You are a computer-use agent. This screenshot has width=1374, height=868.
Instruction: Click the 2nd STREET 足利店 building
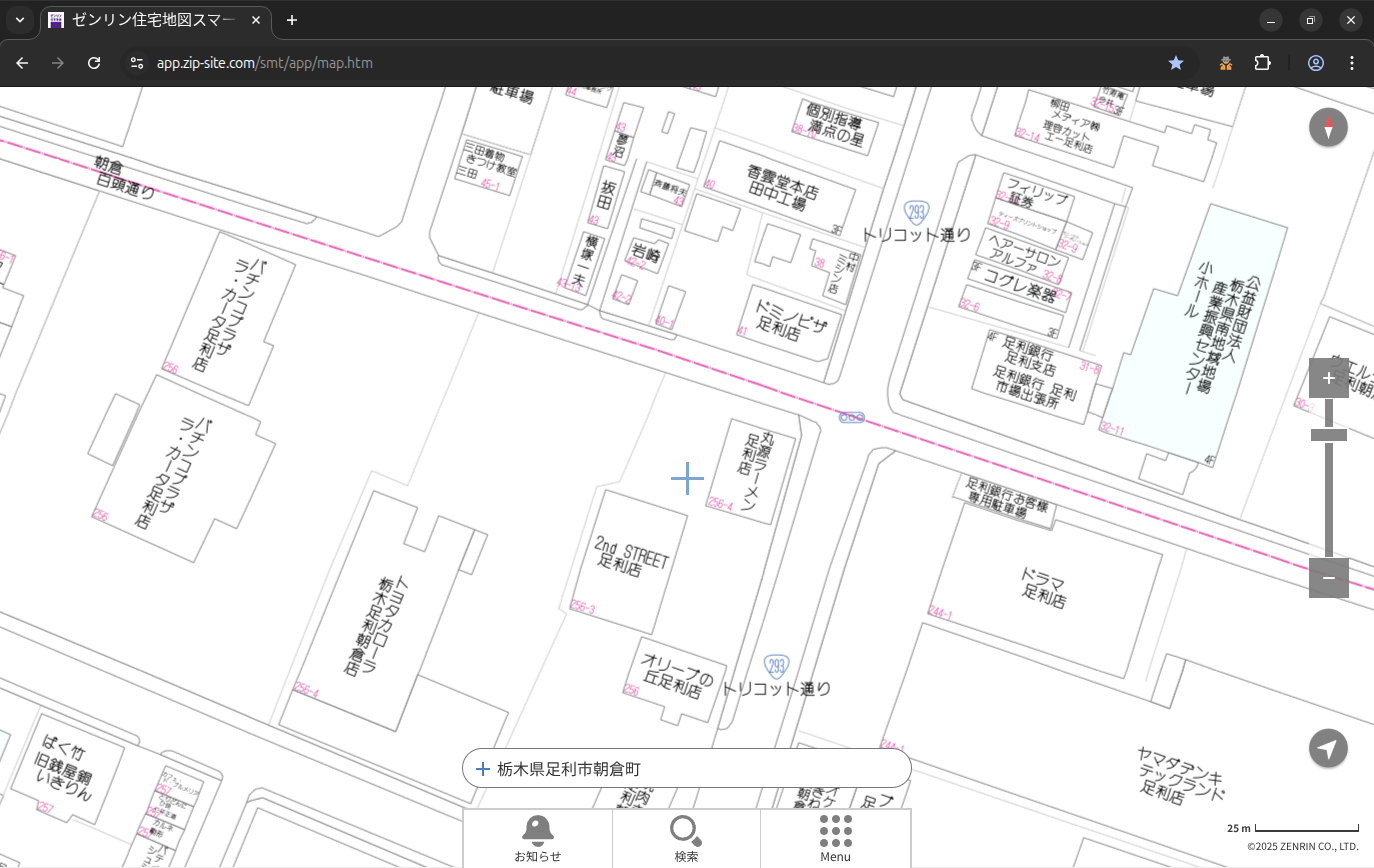(x=630, y=560)
